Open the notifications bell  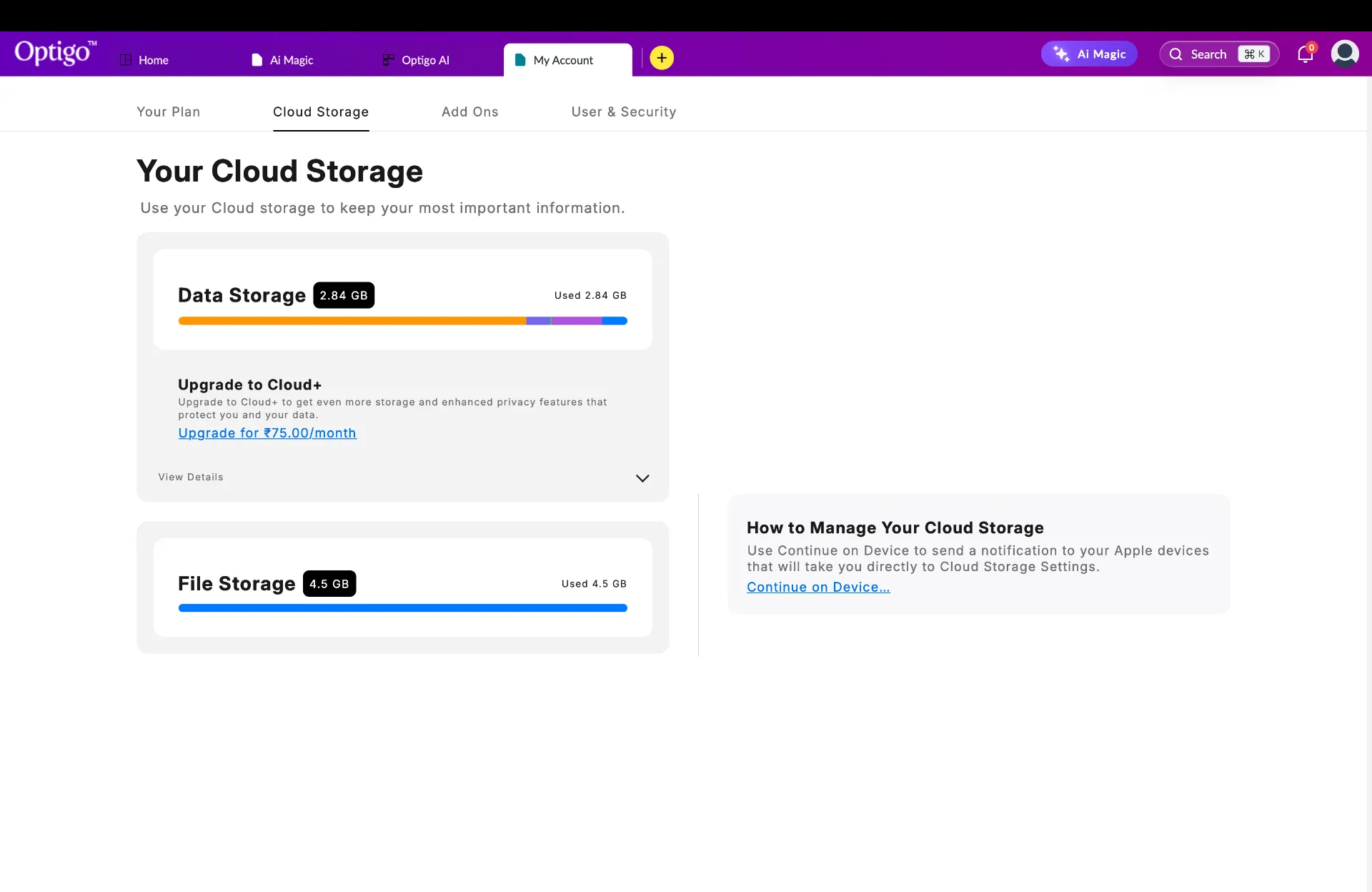[x=1305, y=54]
